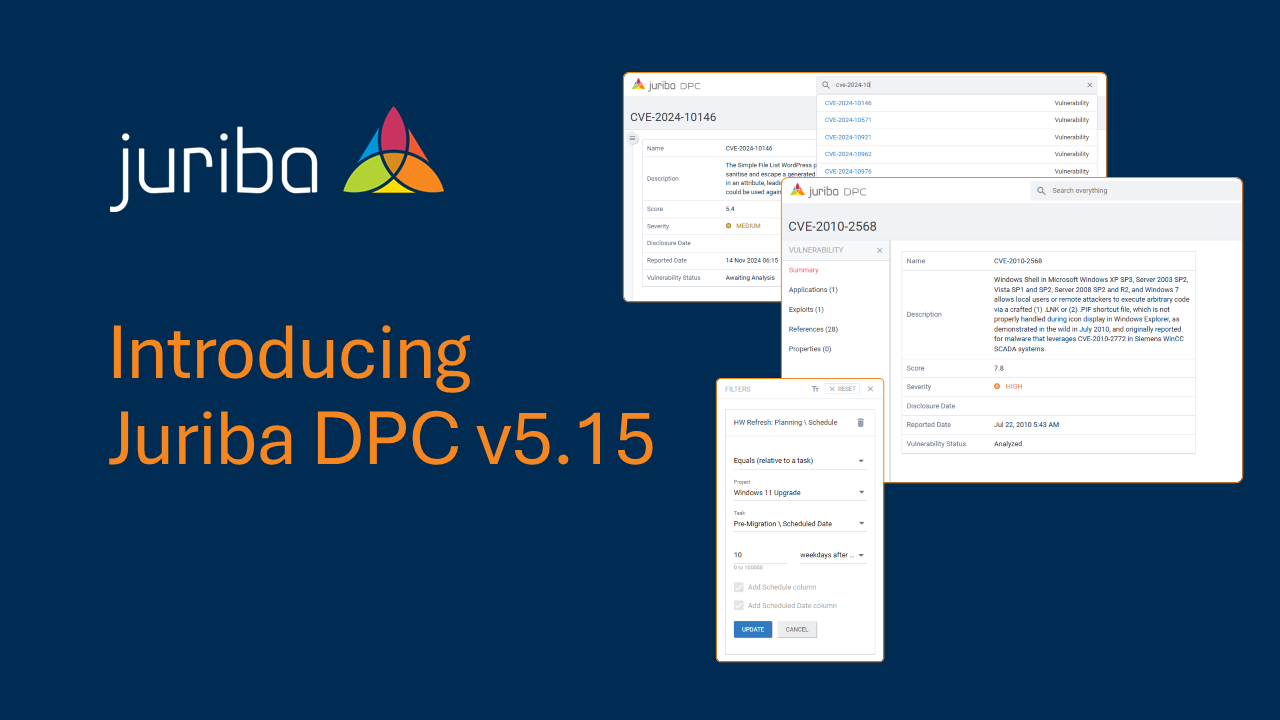Open search result CVE-2024-10571
The image size is (1280, 720).
[x=848, y=120]
